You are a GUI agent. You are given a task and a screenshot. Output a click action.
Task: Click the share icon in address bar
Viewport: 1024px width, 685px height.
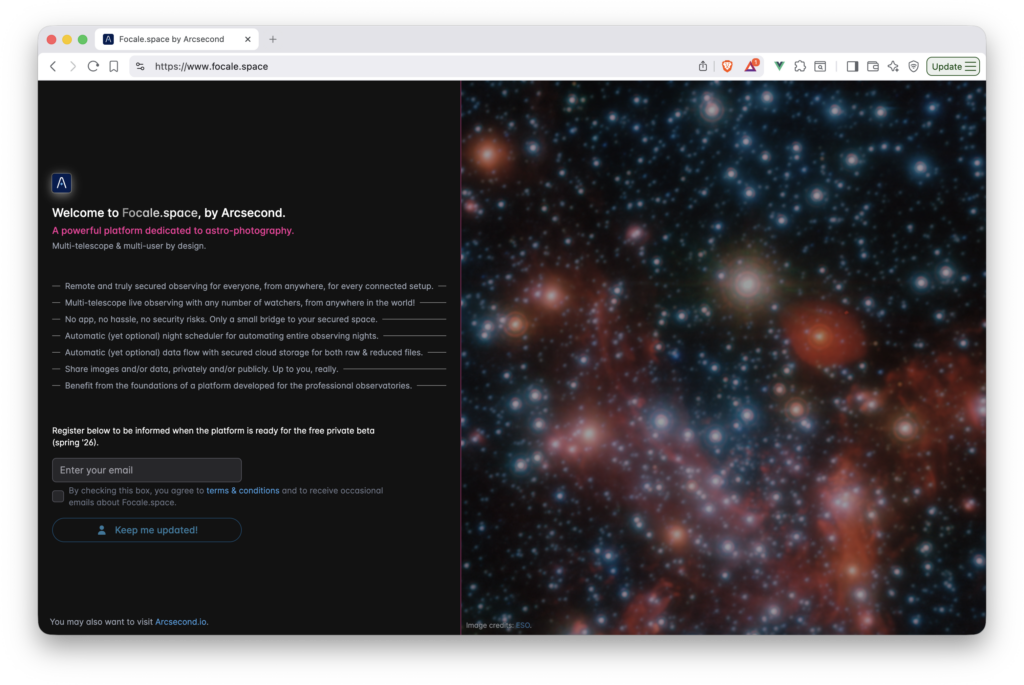pyautogui.click(x=703, y=66)
